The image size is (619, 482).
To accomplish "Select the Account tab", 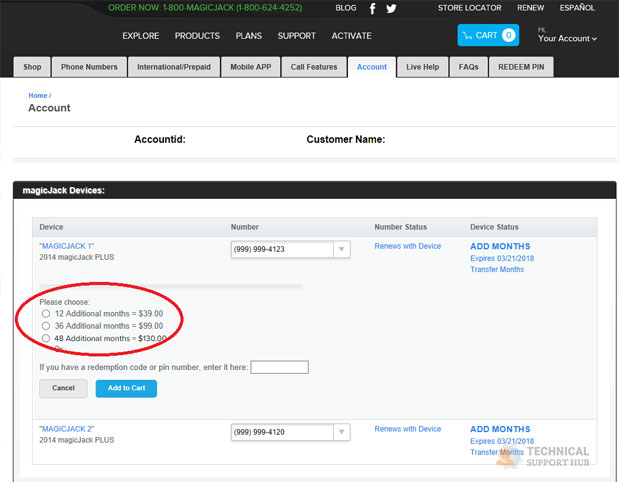I will coord(371,67).
